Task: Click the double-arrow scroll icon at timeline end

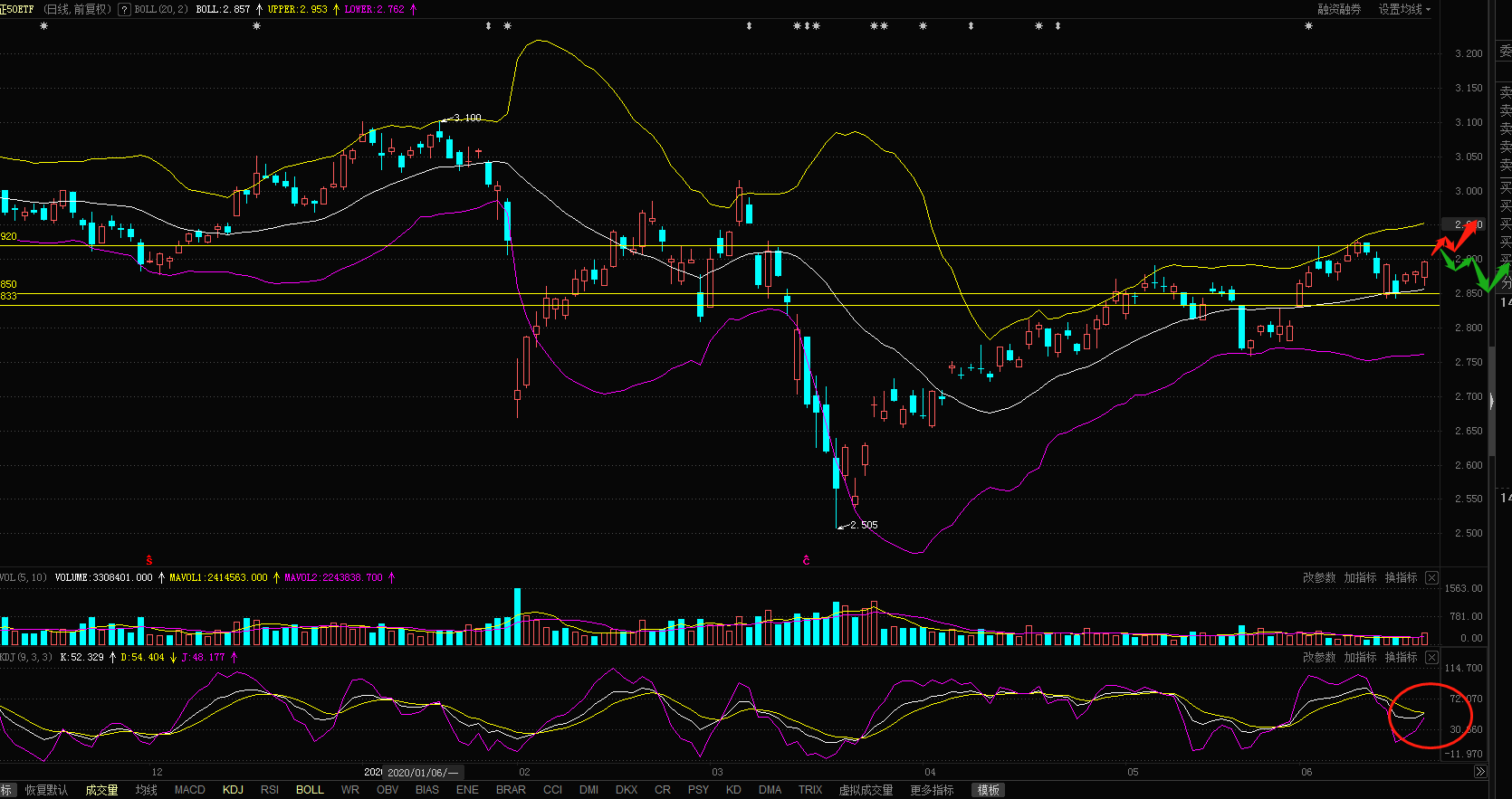Action: click(1479, 772)
